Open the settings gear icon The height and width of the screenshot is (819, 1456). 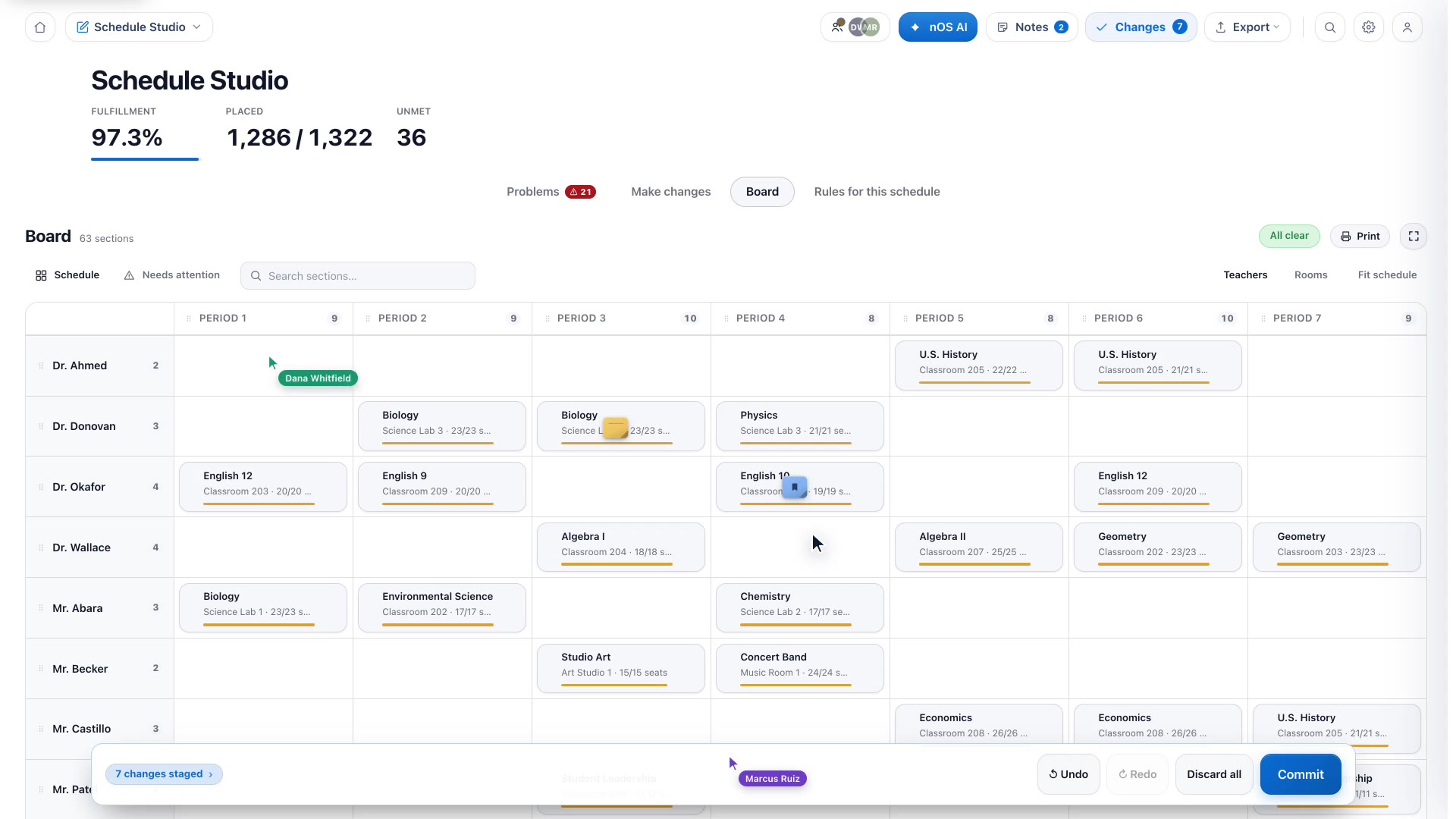pyautogui.click(x=1369, y=27)
